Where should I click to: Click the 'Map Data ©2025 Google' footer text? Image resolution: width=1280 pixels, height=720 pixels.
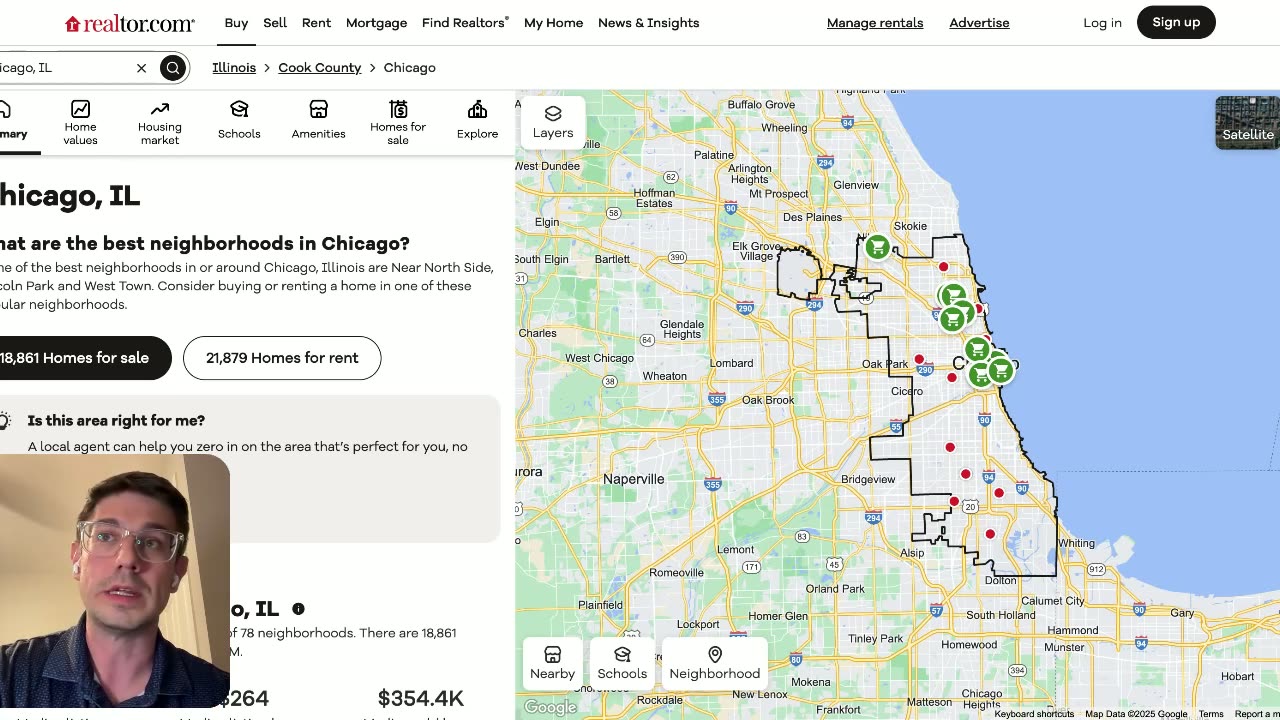click(1136, 714)
